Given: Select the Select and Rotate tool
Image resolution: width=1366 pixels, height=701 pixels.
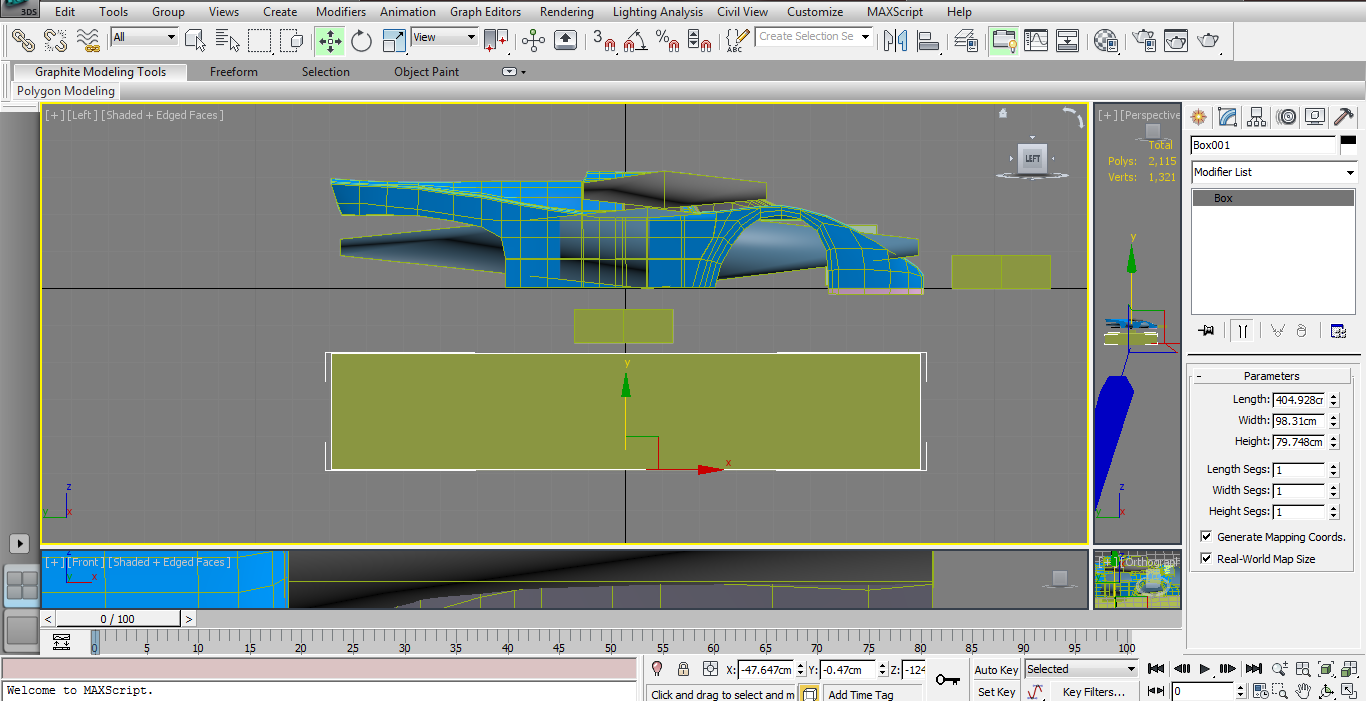Looking at the screenshot, I should coord(361,40).
